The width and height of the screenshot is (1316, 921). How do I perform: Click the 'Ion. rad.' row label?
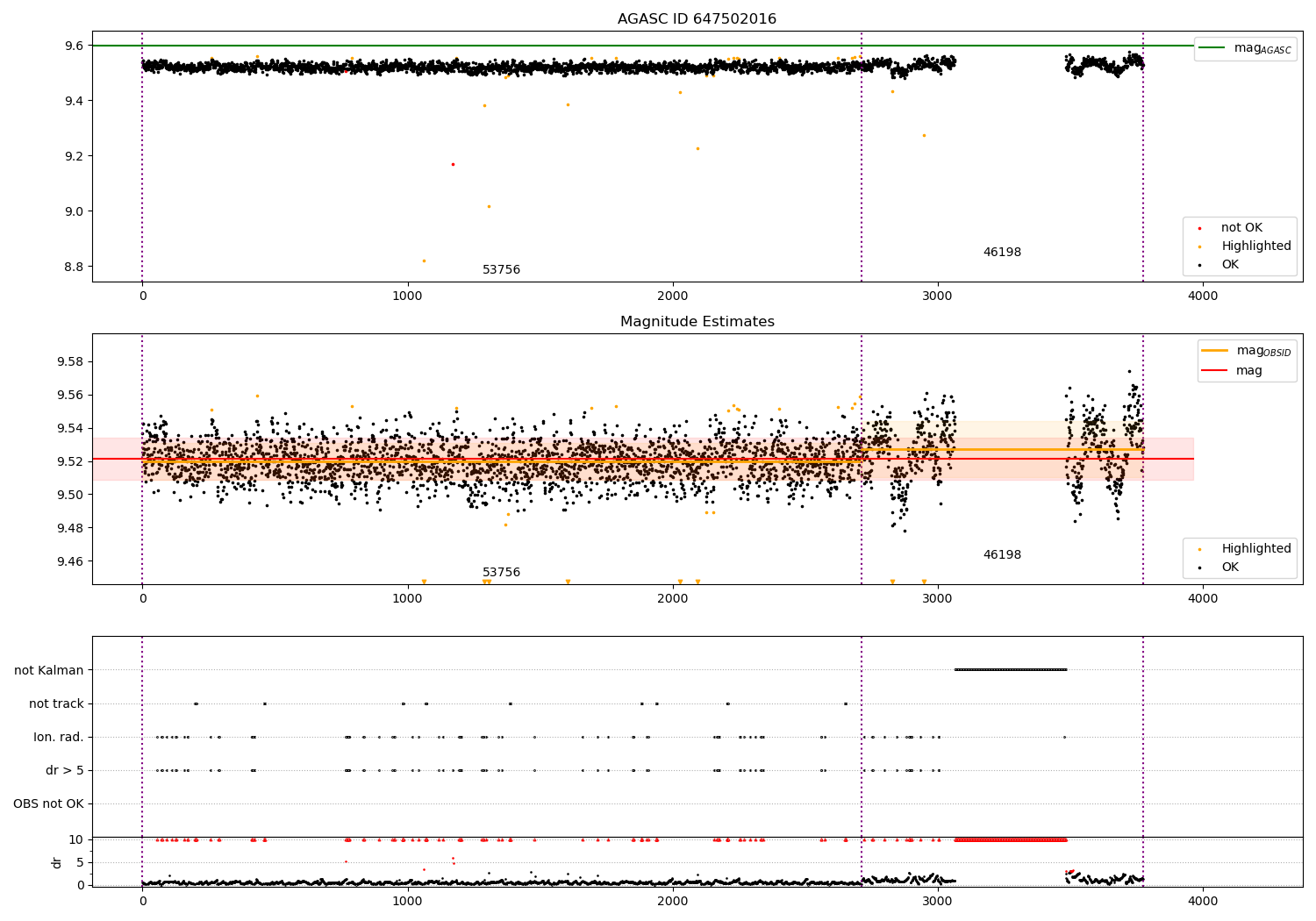point(59,737)
